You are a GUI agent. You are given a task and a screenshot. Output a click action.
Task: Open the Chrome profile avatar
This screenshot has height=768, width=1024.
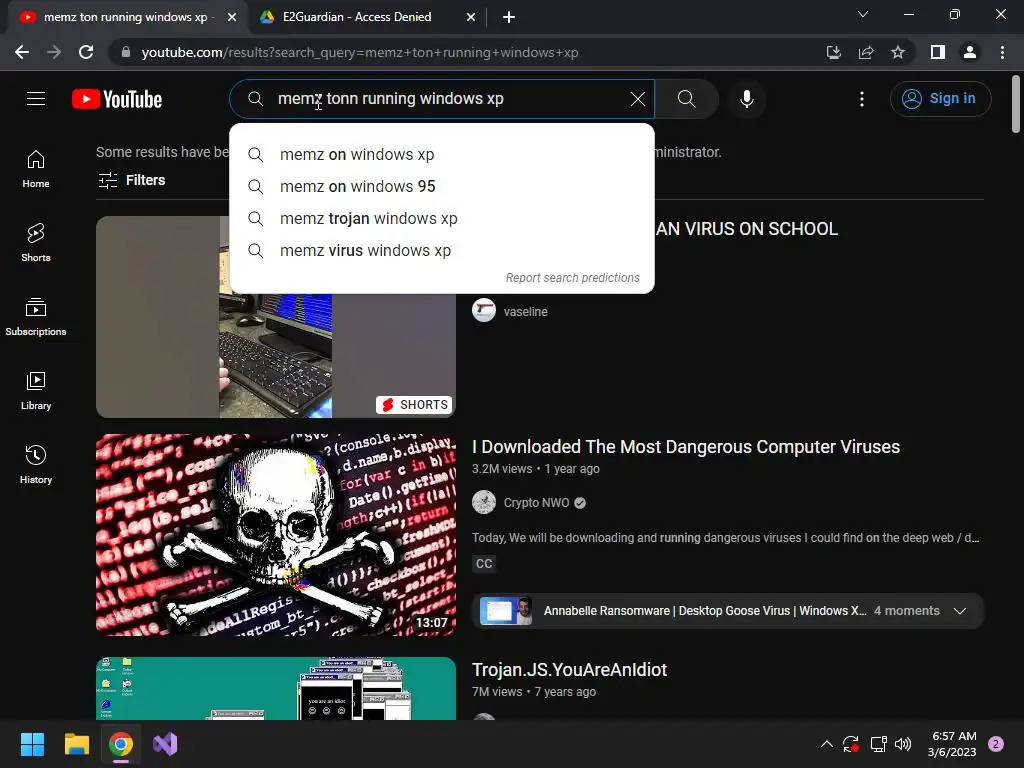[970, 52]
